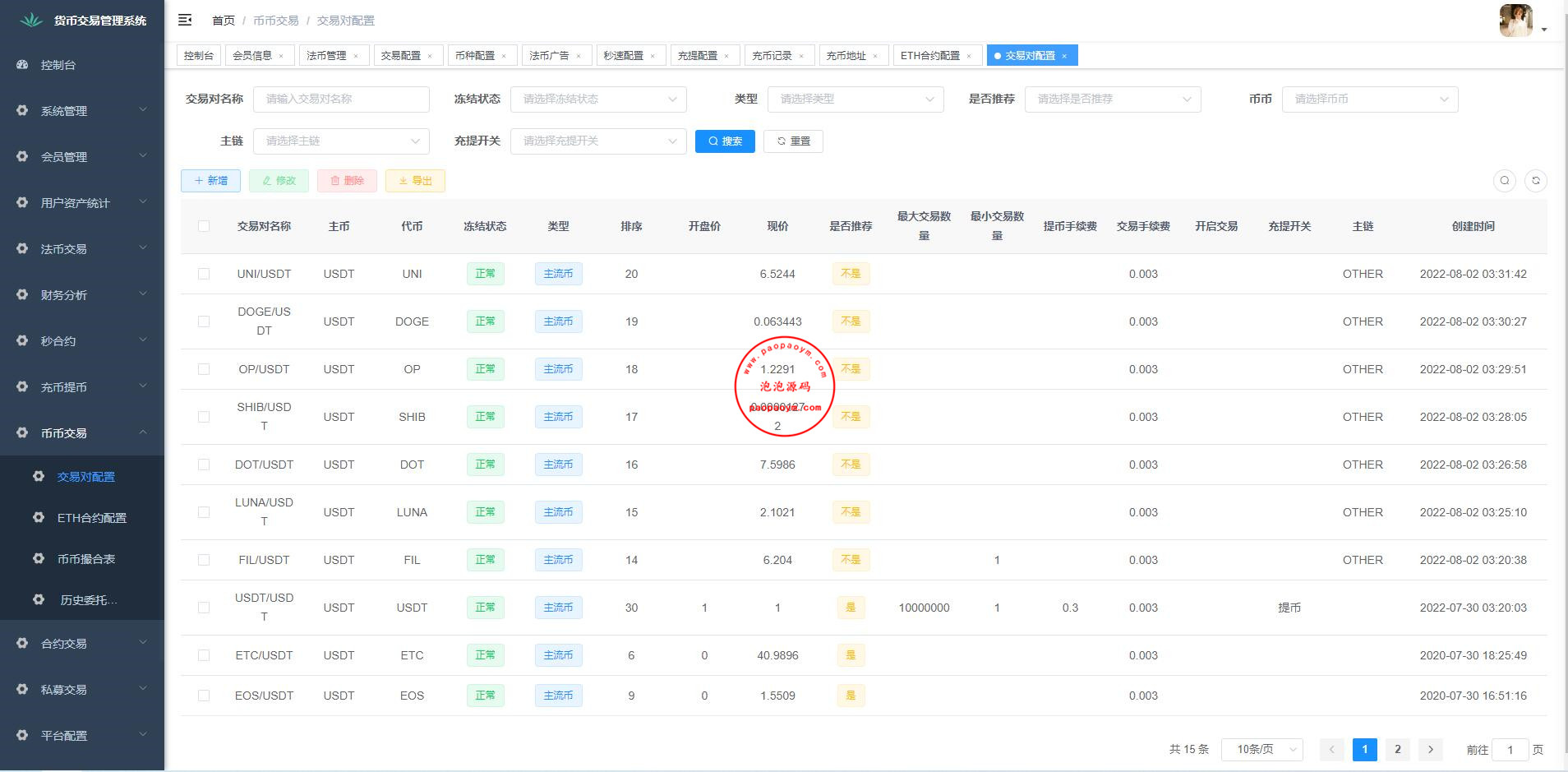1568x772 pixels.
Task: Check the ETC/USDT row checkbox
Action: pyautogui.click(x=204, y=655)
